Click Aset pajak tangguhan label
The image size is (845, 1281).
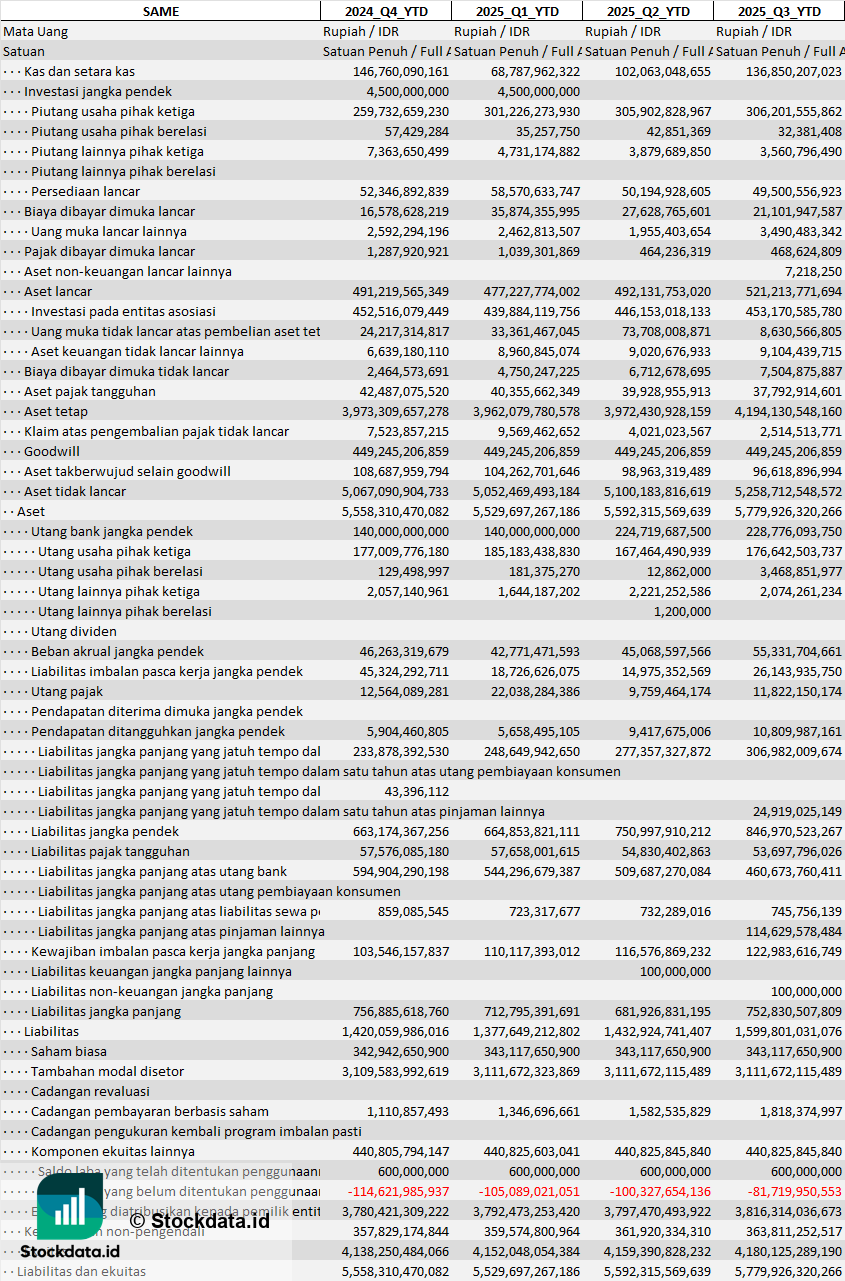[90, 391]
